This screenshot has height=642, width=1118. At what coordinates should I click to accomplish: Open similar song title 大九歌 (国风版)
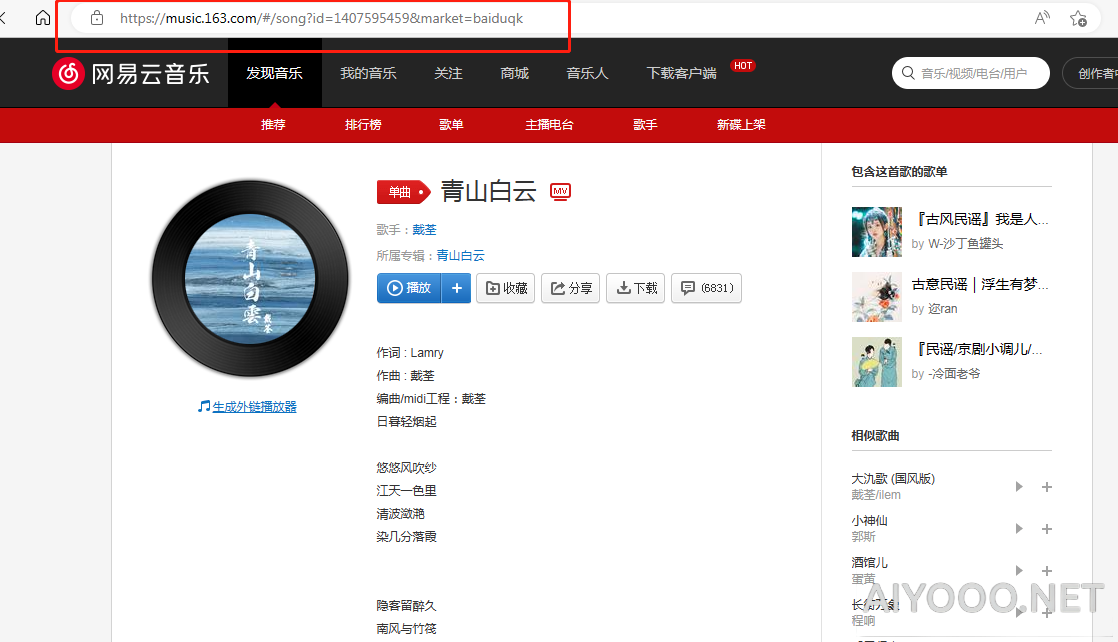coord(893,479)
